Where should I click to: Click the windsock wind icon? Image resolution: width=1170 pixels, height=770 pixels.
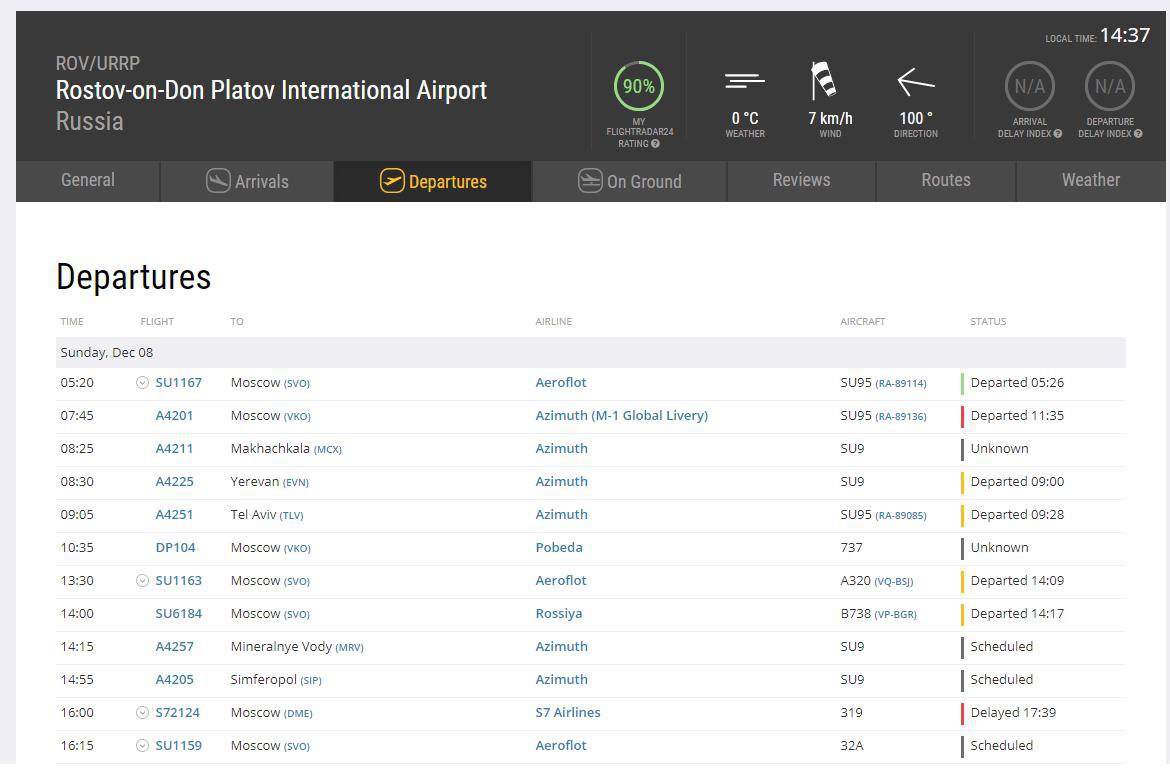823,81
